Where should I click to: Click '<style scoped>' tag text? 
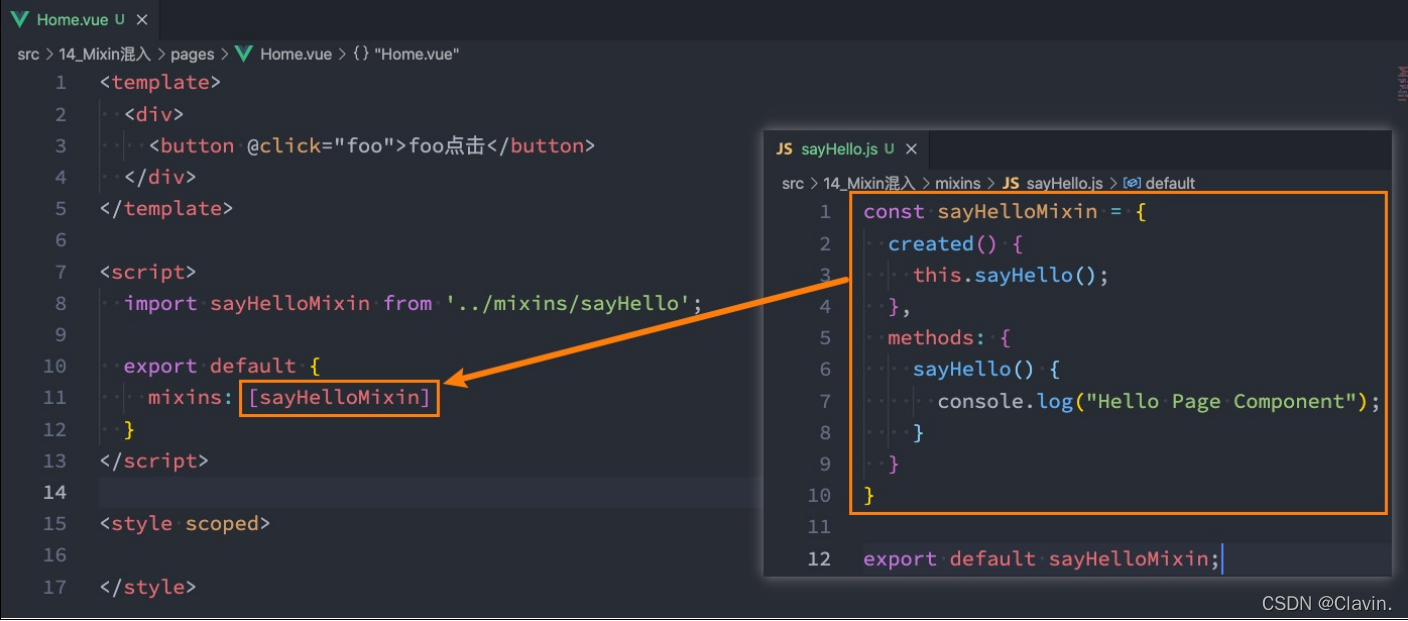(x=185, y=523)
